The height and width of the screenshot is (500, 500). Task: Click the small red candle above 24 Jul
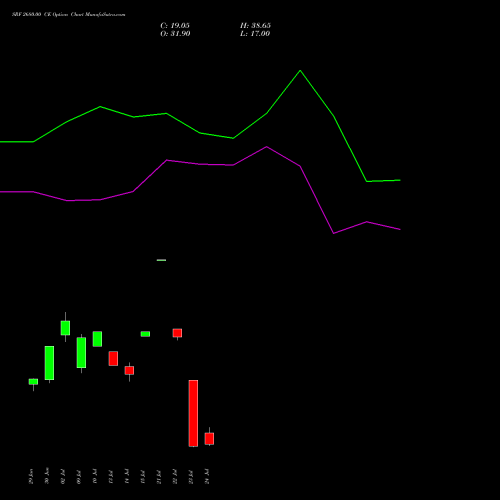(209, 439)
